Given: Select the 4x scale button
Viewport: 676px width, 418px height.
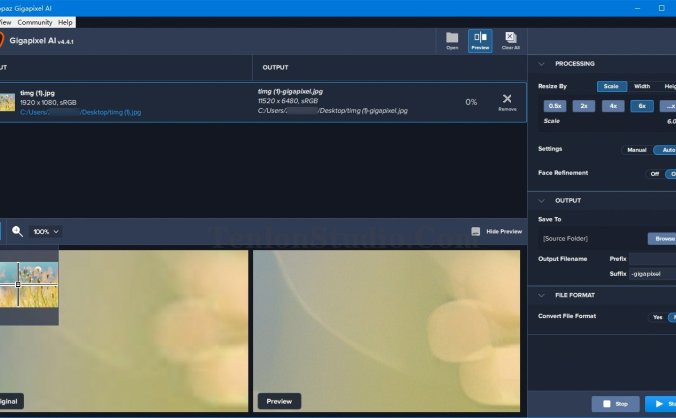Looking at the screenshot, I should coord(613,105).
